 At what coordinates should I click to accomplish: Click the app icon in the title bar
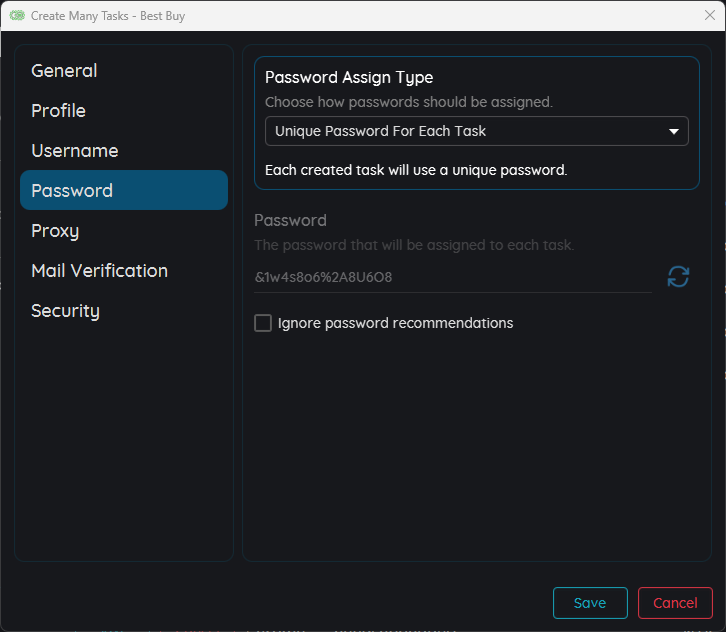pos(17,16)
